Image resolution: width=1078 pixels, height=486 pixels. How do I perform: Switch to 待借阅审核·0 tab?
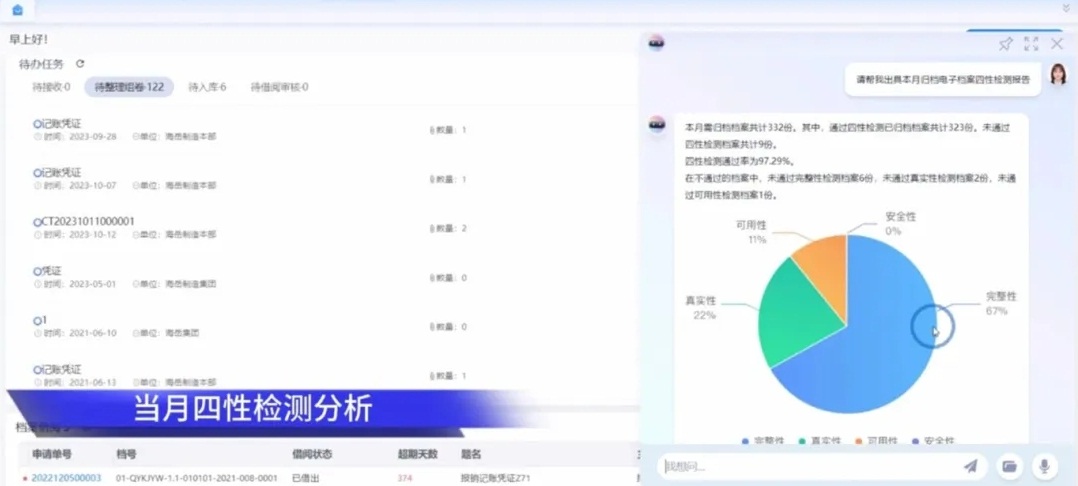coord(279,88)
